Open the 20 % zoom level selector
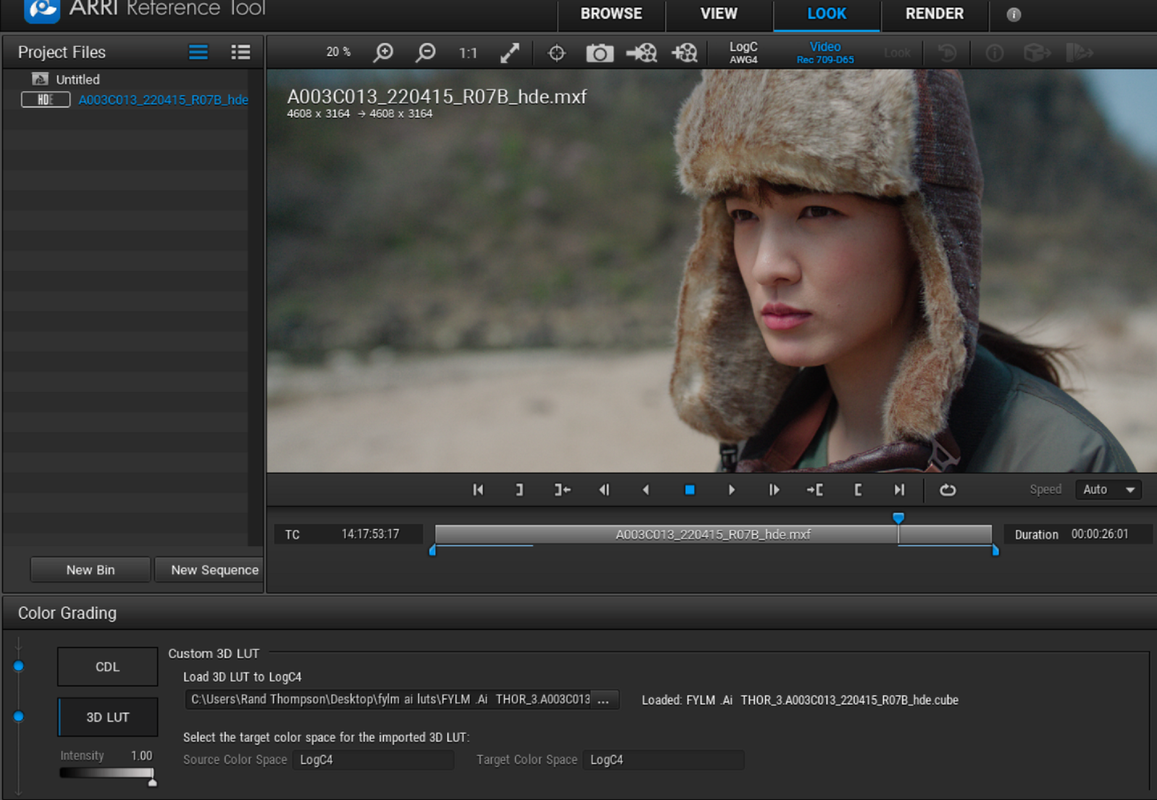 click(x=339, y=52)
